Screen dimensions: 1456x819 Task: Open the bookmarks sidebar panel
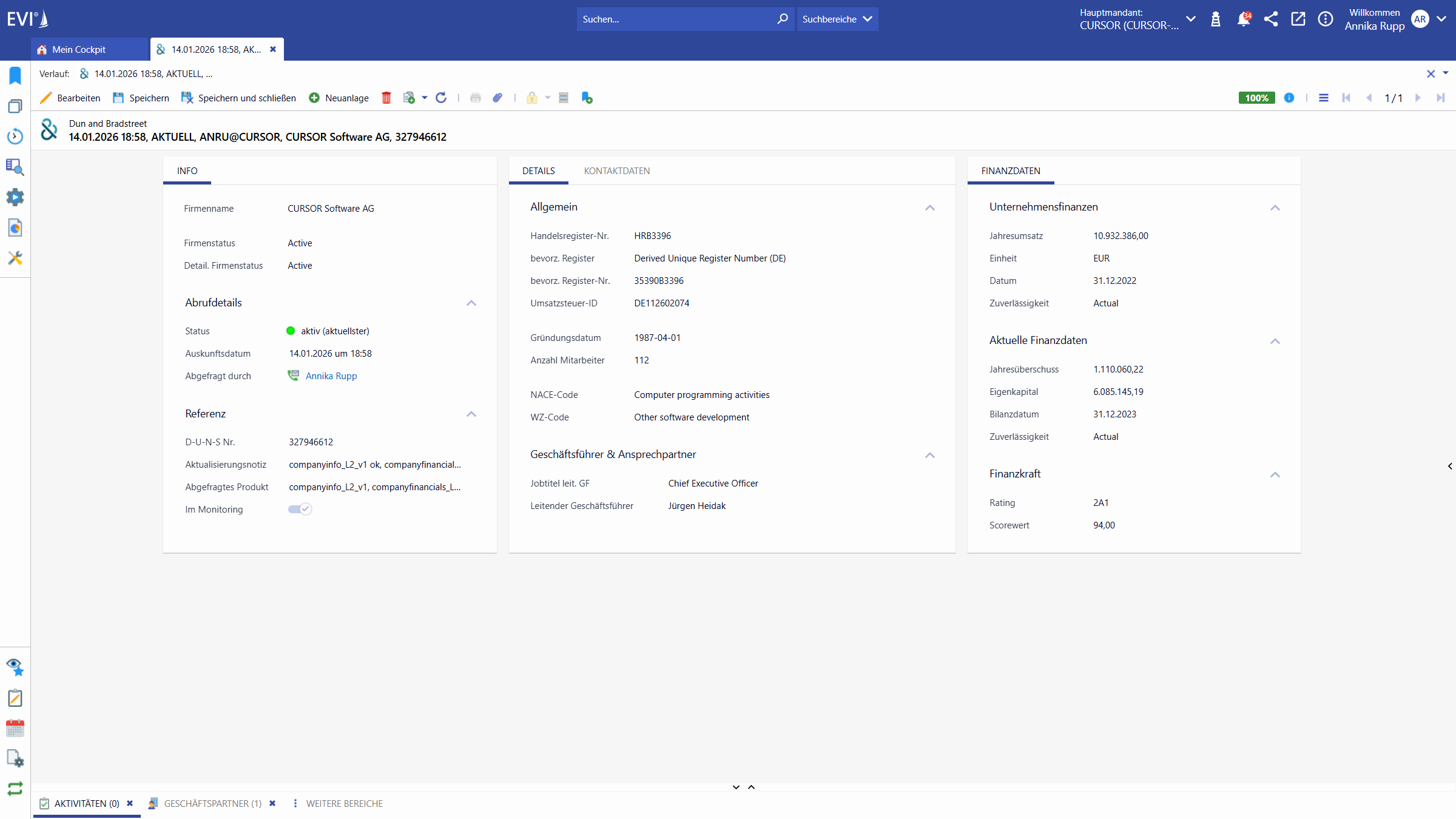click(15, 75)
